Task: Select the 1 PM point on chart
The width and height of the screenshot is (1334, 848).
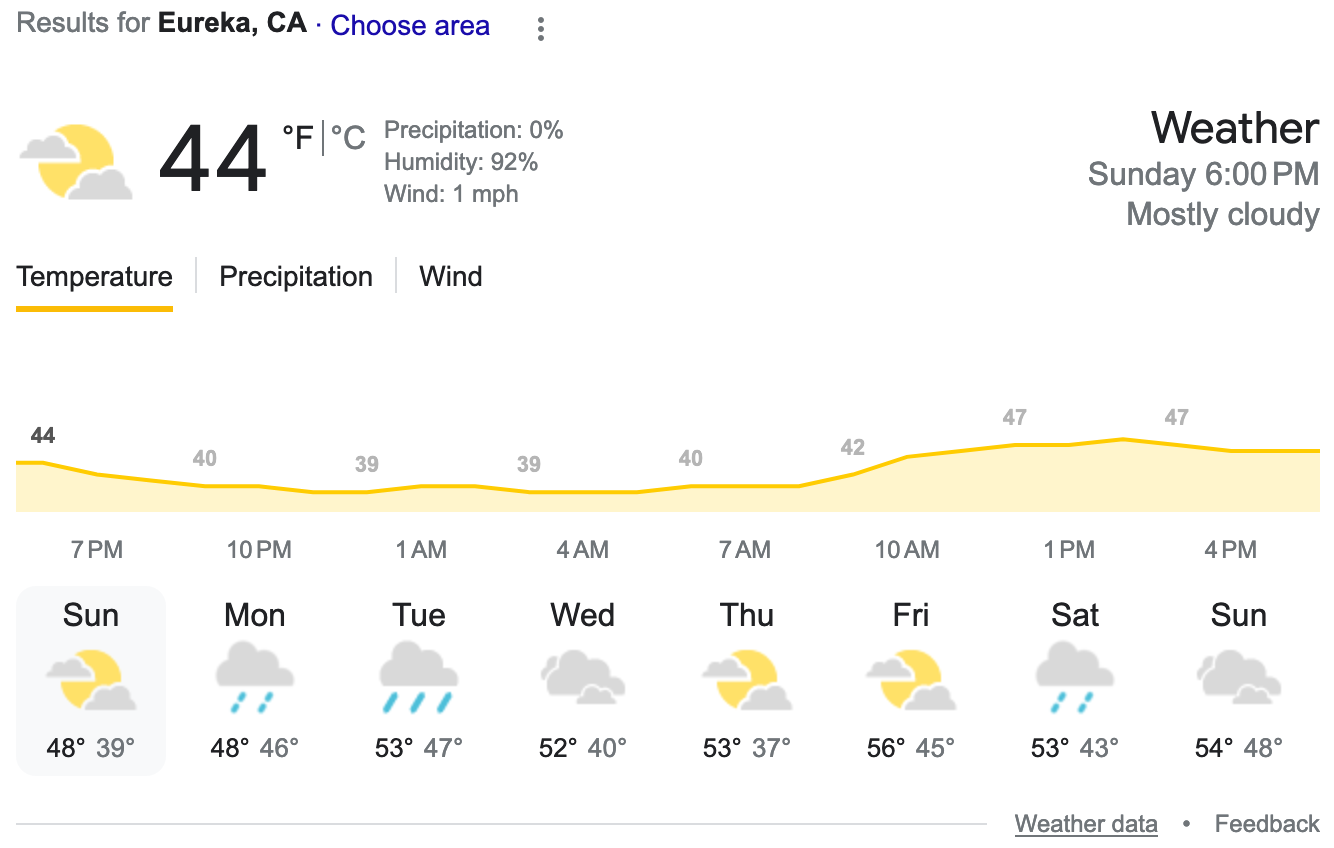Action: 1069,549
